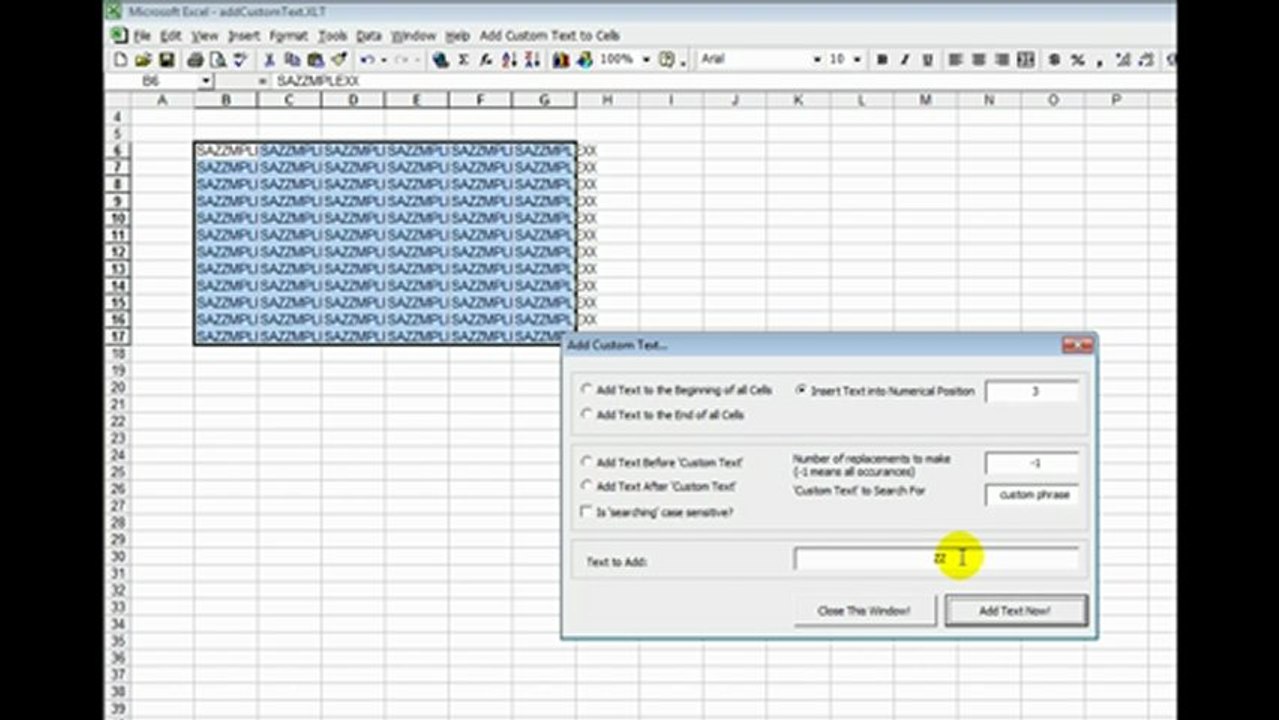Open the font size 10 dropdown
Viewport: 1279px width, 720px height.
click(x=858, y=60)
